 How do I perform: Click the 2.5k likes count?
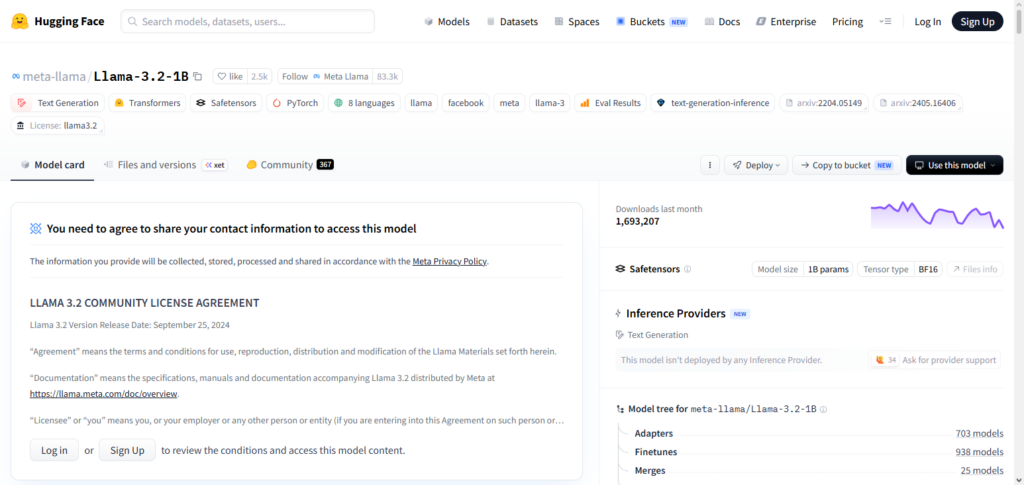[259, 76]
